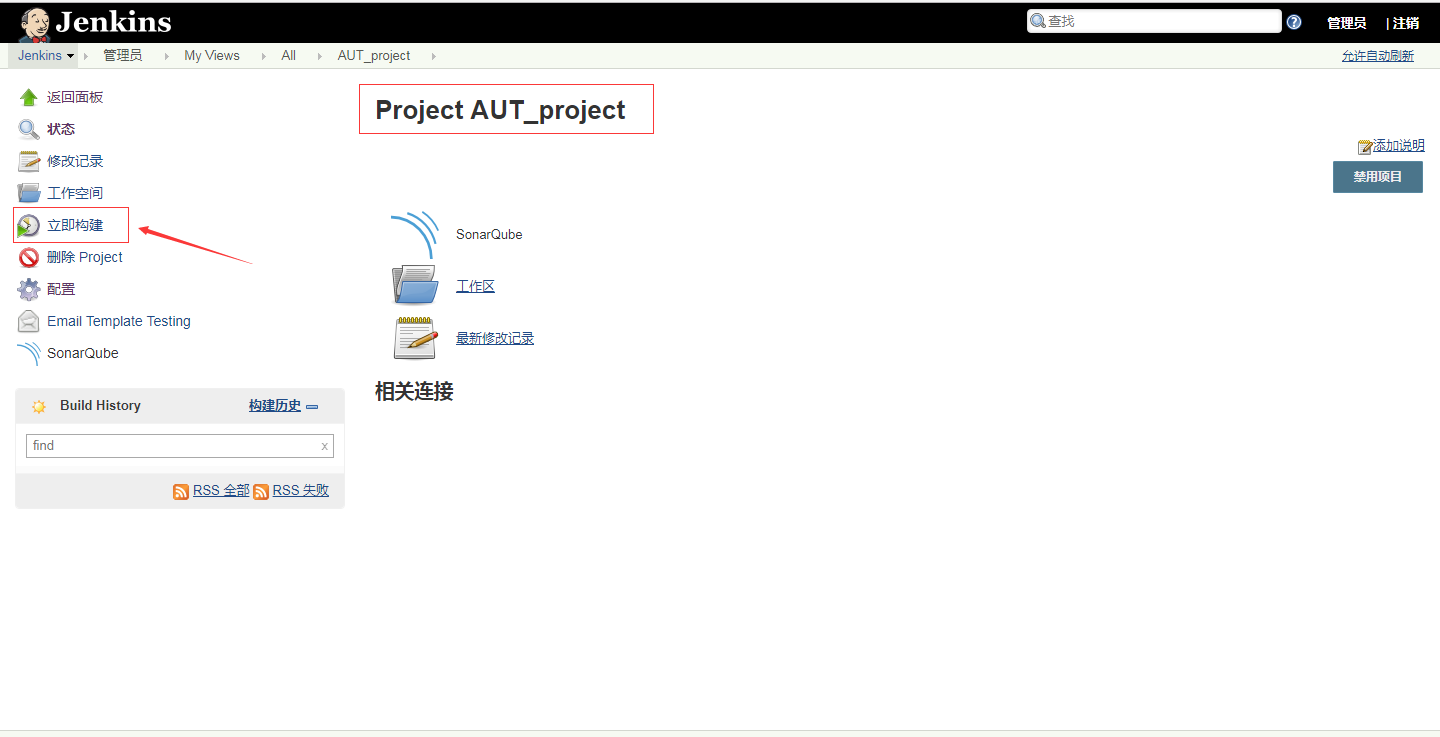Click 注销 to log out
1440x737 pixels.
pos(1406,23)
